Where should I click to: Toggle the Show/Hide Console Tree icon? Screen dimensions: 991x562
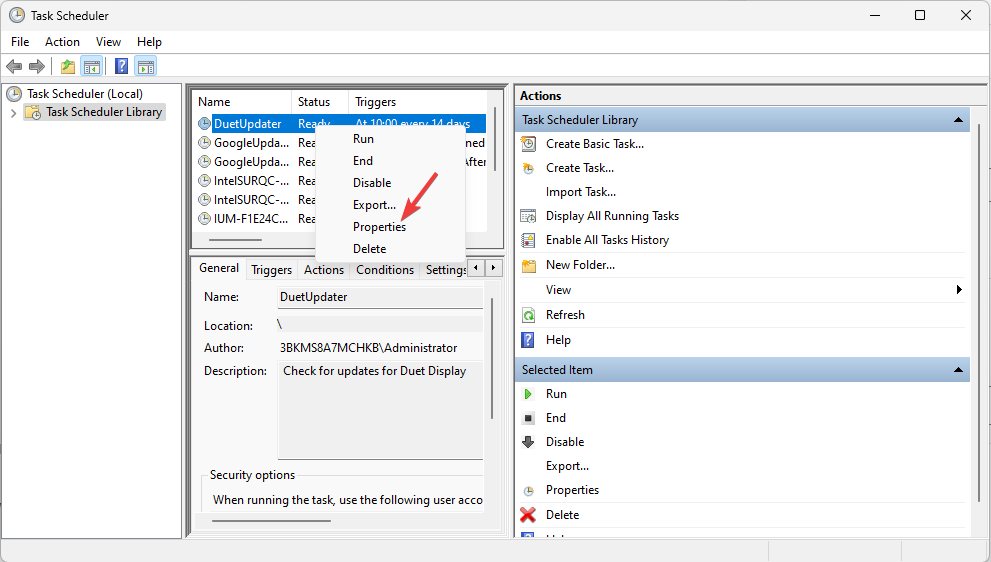point(92,67)
